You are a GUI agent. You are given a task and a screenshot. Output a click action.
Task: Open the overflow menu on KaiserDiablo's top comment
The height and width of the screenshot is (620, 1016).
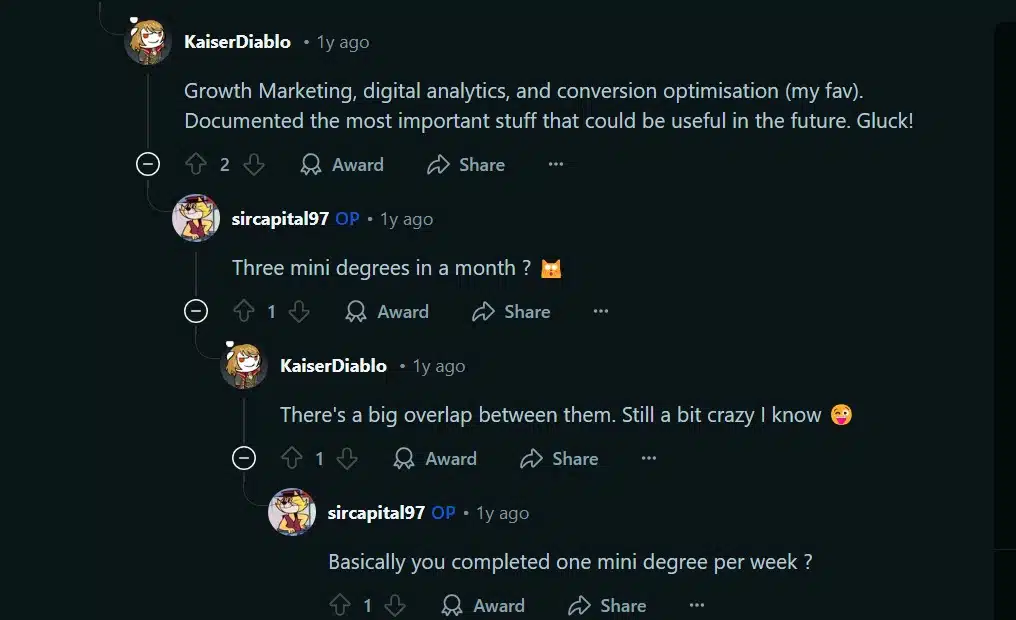click(x=556, y=164)
